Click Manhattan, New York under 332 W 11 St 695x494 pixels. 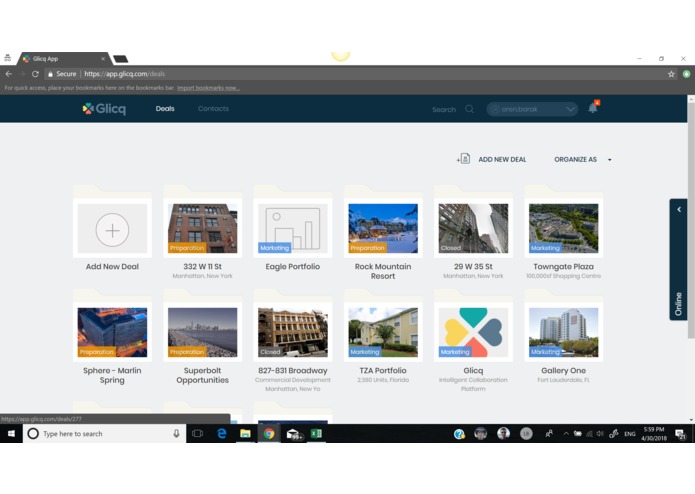tap(203, 276)
